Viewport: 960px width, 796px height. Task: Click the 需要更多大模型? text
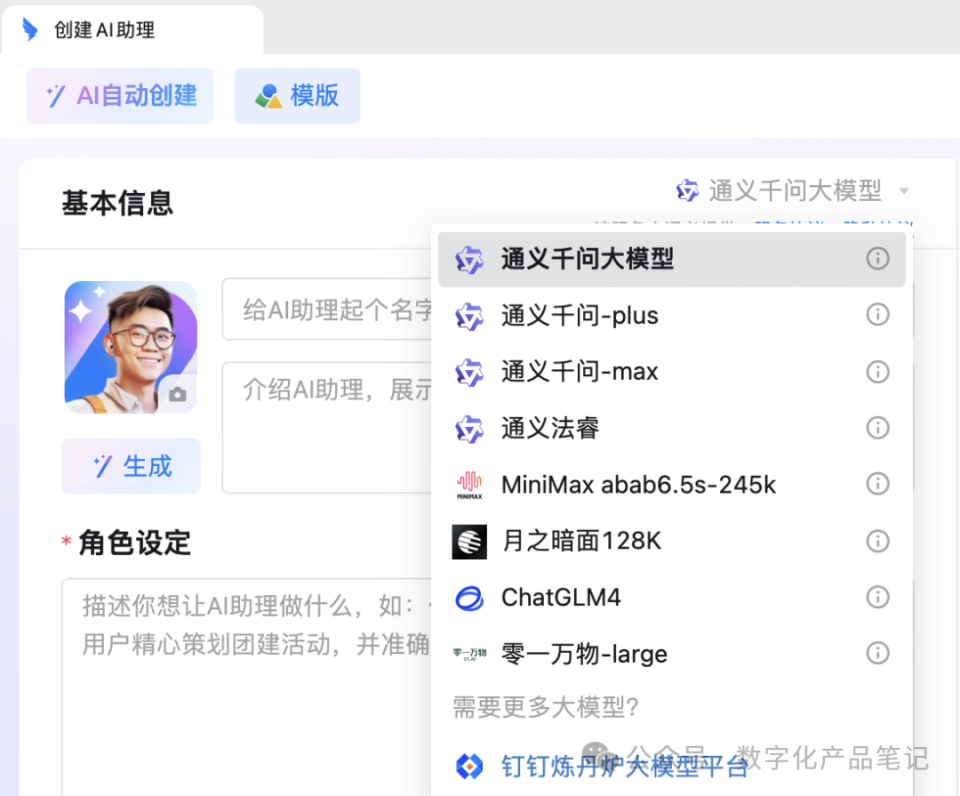pos(546,707)
